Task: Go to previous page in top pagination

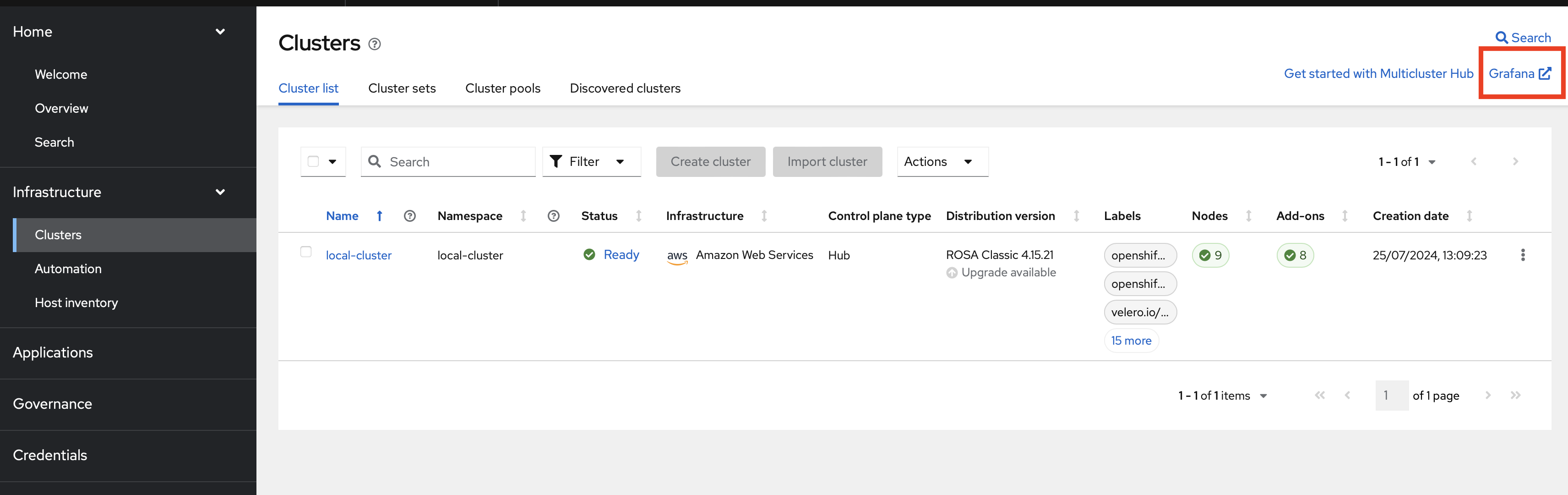Action: (1473, 162)
